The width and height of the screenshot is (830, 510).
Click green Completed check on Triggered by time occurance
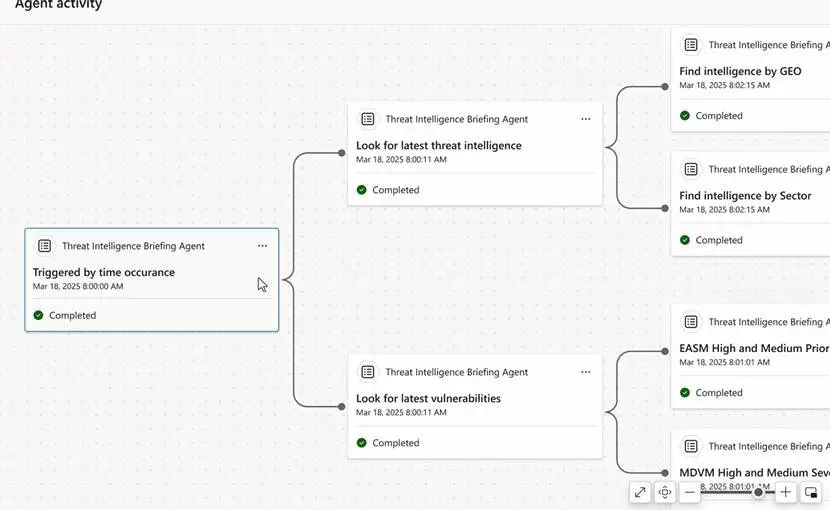(x=38, y=315)
